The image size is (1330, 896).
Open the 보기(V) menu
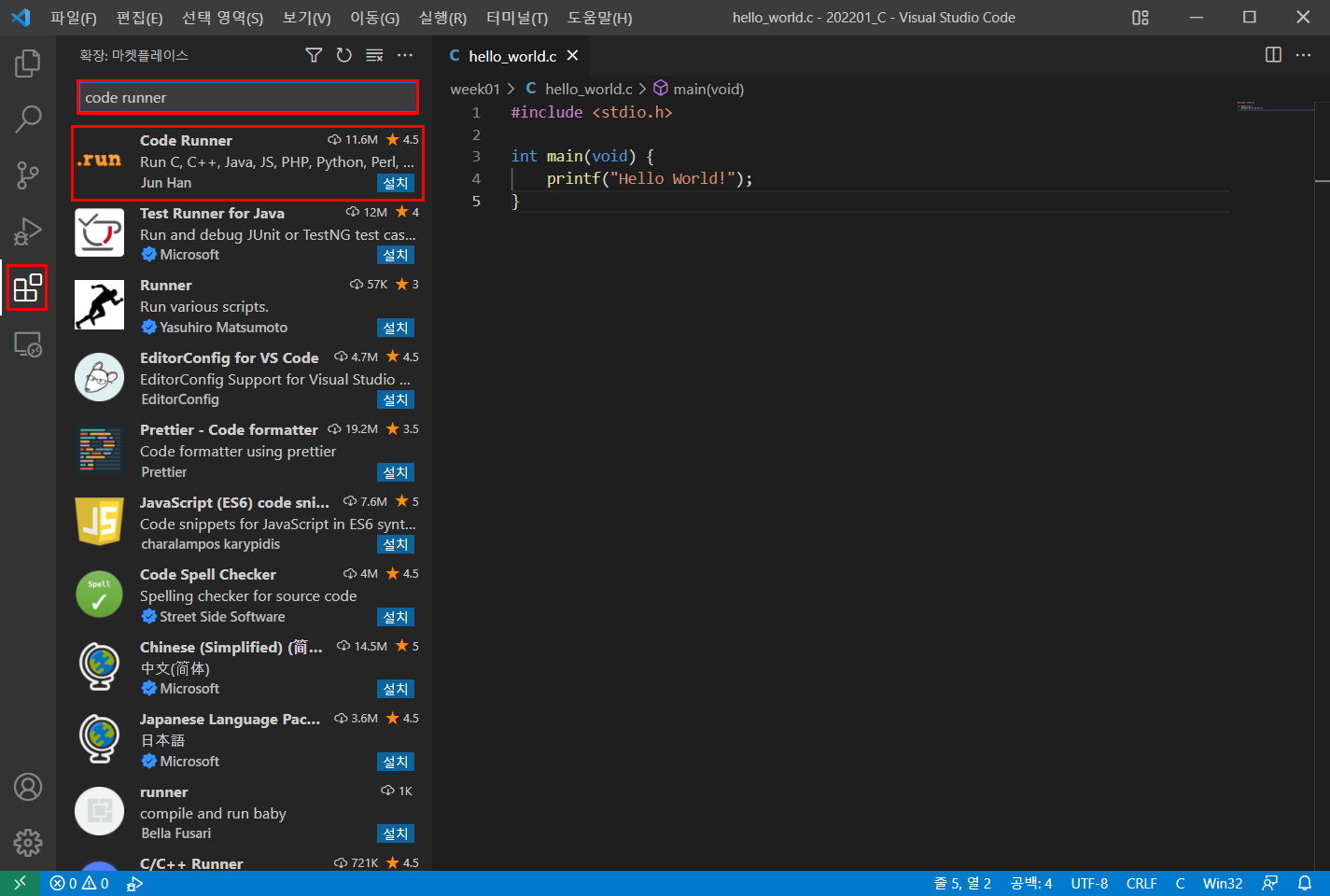click(x=307, y=18)
